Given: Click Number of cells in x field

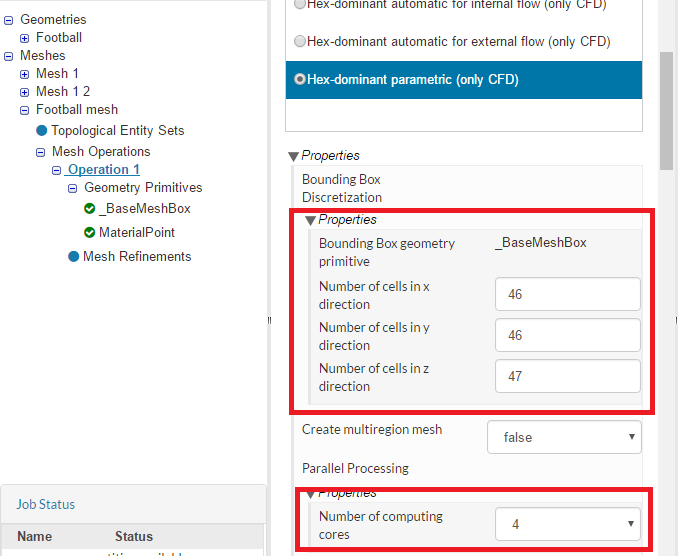Looking at the screenshot, I should click(x=567, y=294).
